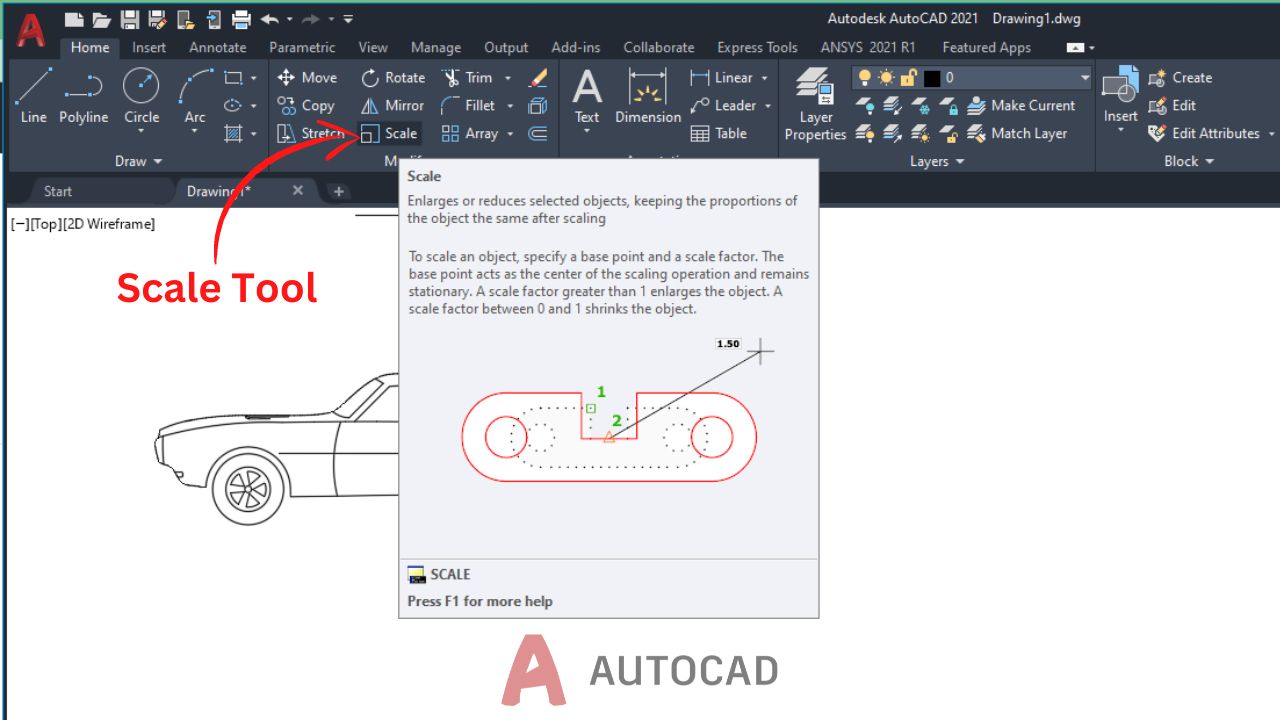
Task: Select the Line tool
Action: (33, 96)
